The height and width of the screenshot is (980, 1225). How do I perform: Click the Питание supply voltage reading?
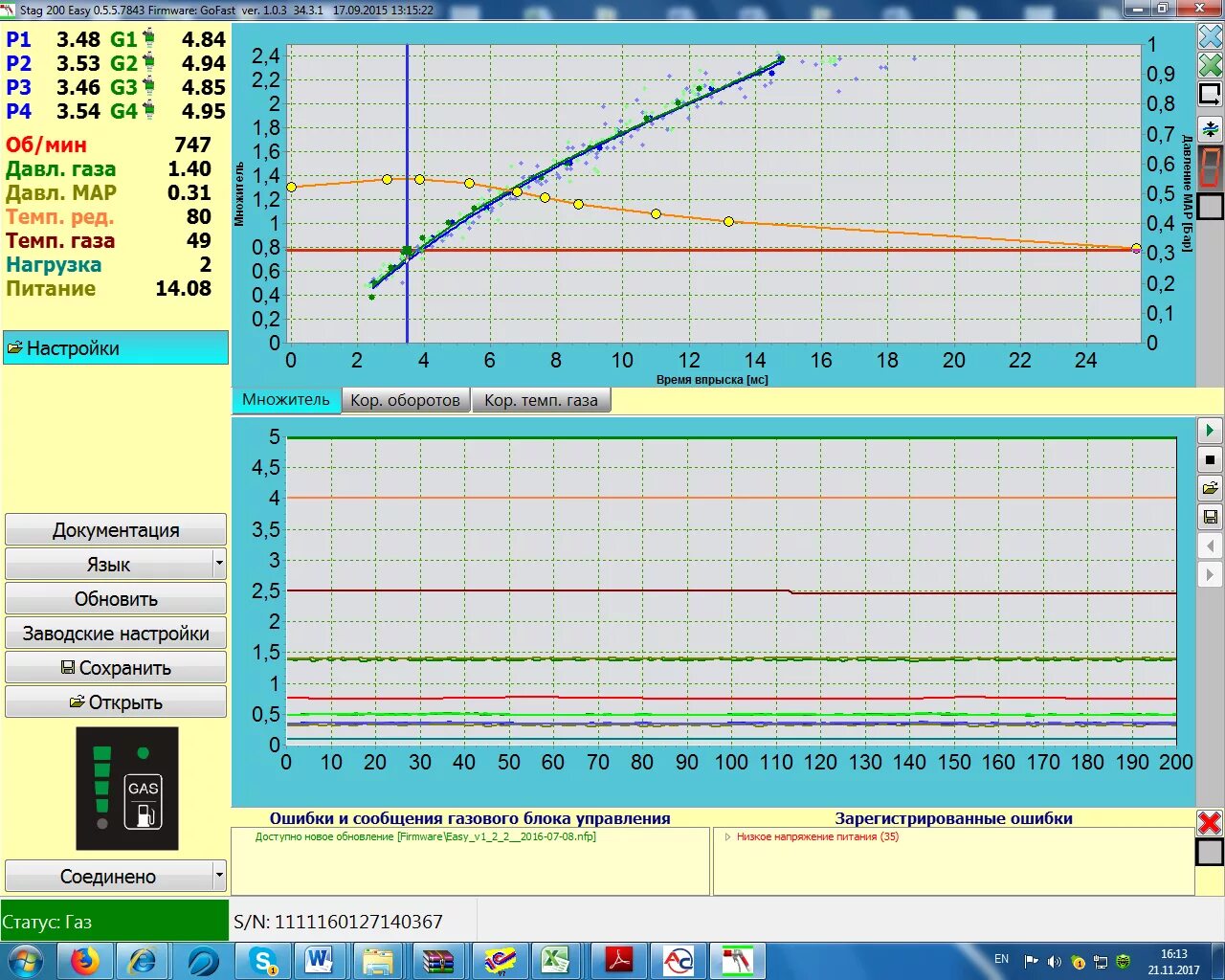(x=108, y=288)
